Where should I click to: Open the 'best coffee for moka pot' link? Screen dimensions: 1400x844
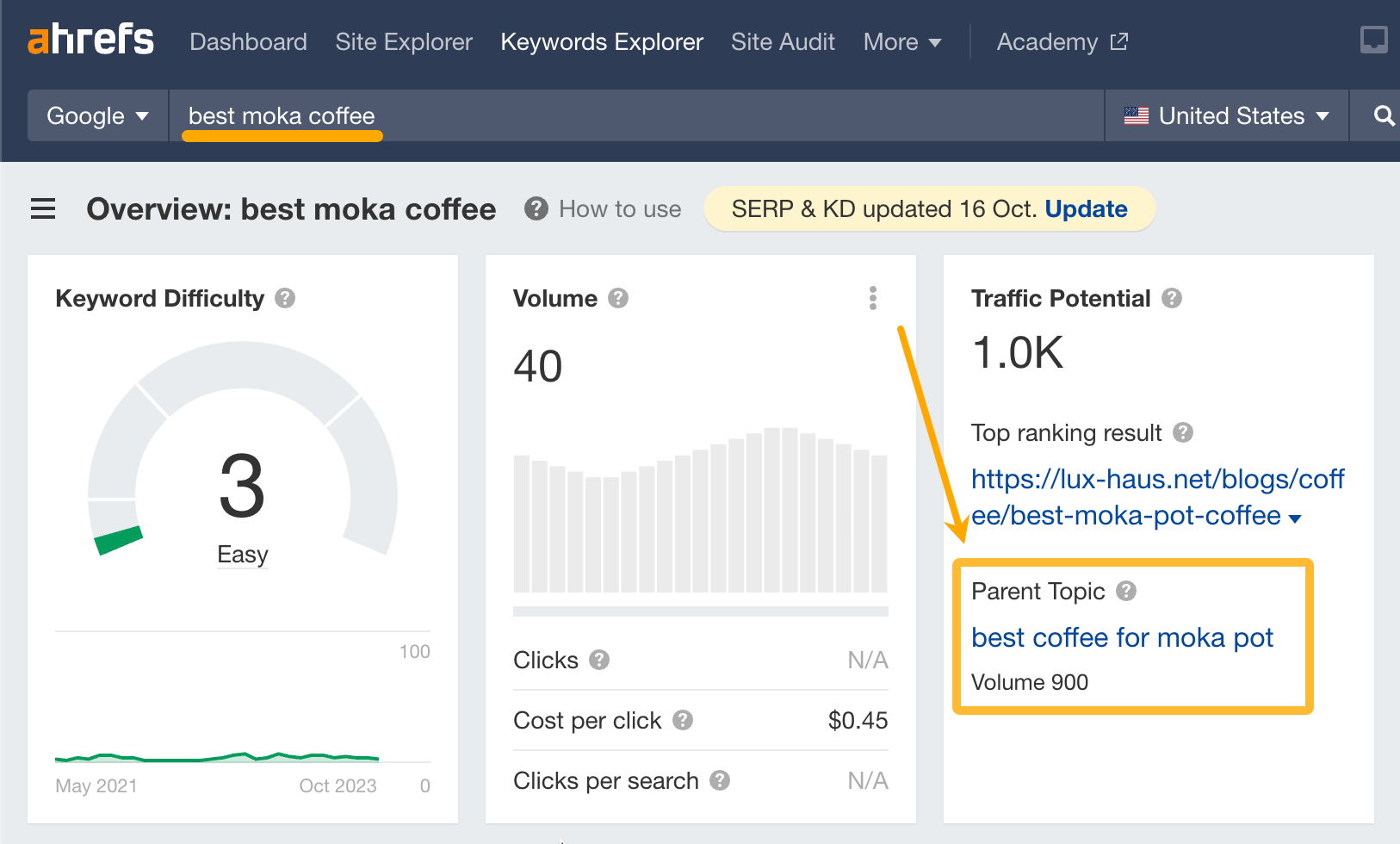(1122, 637)
